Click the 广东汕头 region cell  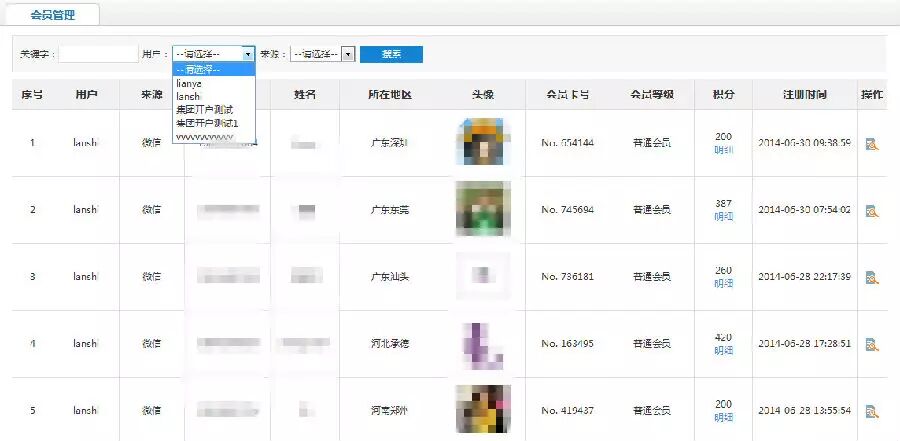coord(390,277)
